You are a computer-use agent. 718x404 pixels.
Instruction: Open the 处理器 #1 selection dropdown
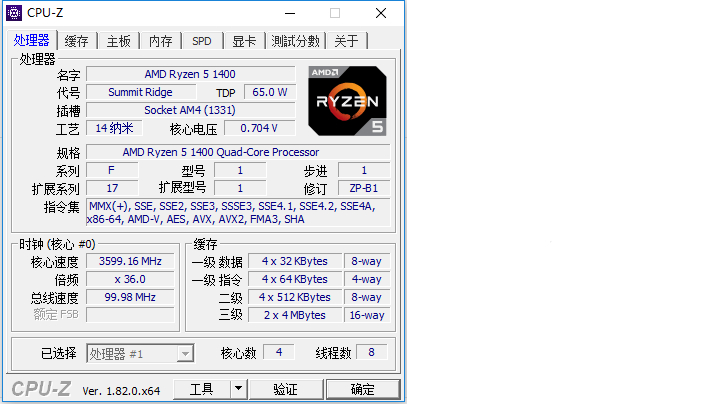(x=185, y=354)
